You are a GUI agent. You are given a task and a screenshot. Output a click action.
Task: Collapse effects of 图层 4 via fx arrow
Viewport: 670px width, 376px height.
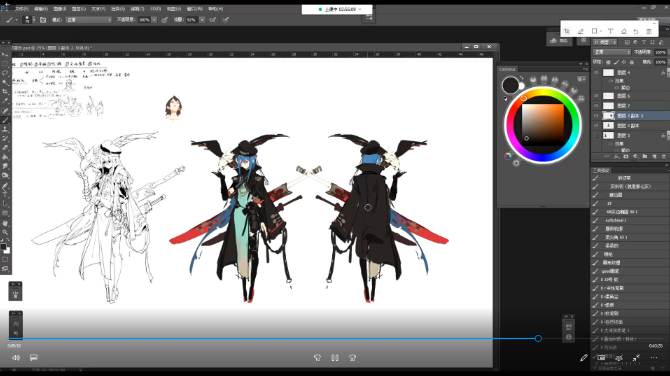(668, 73)
